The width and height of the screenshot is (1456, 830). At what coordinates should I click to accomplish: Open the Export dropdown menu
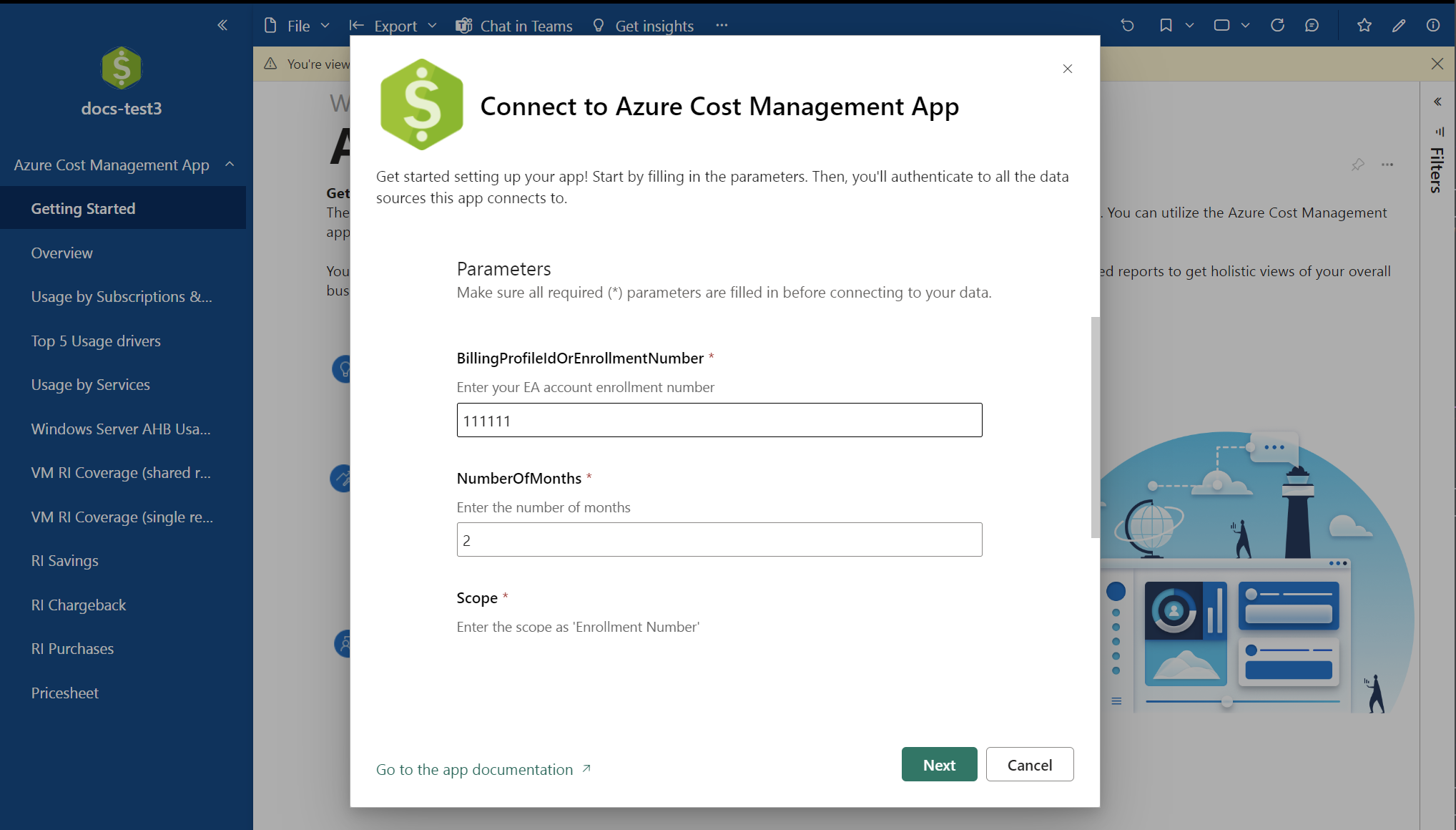[x=395, y=26]
